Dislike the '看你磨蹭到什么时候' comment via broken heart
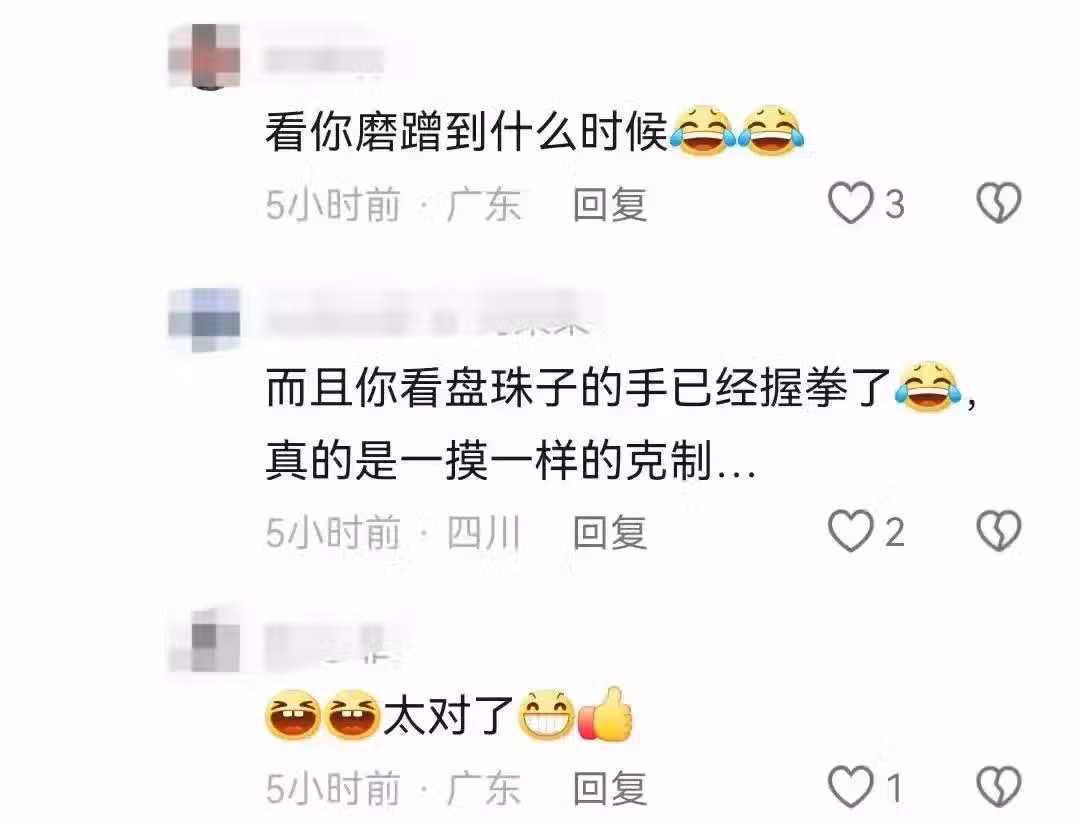This screenshot has height=824, width=1080. pos(999,203)
